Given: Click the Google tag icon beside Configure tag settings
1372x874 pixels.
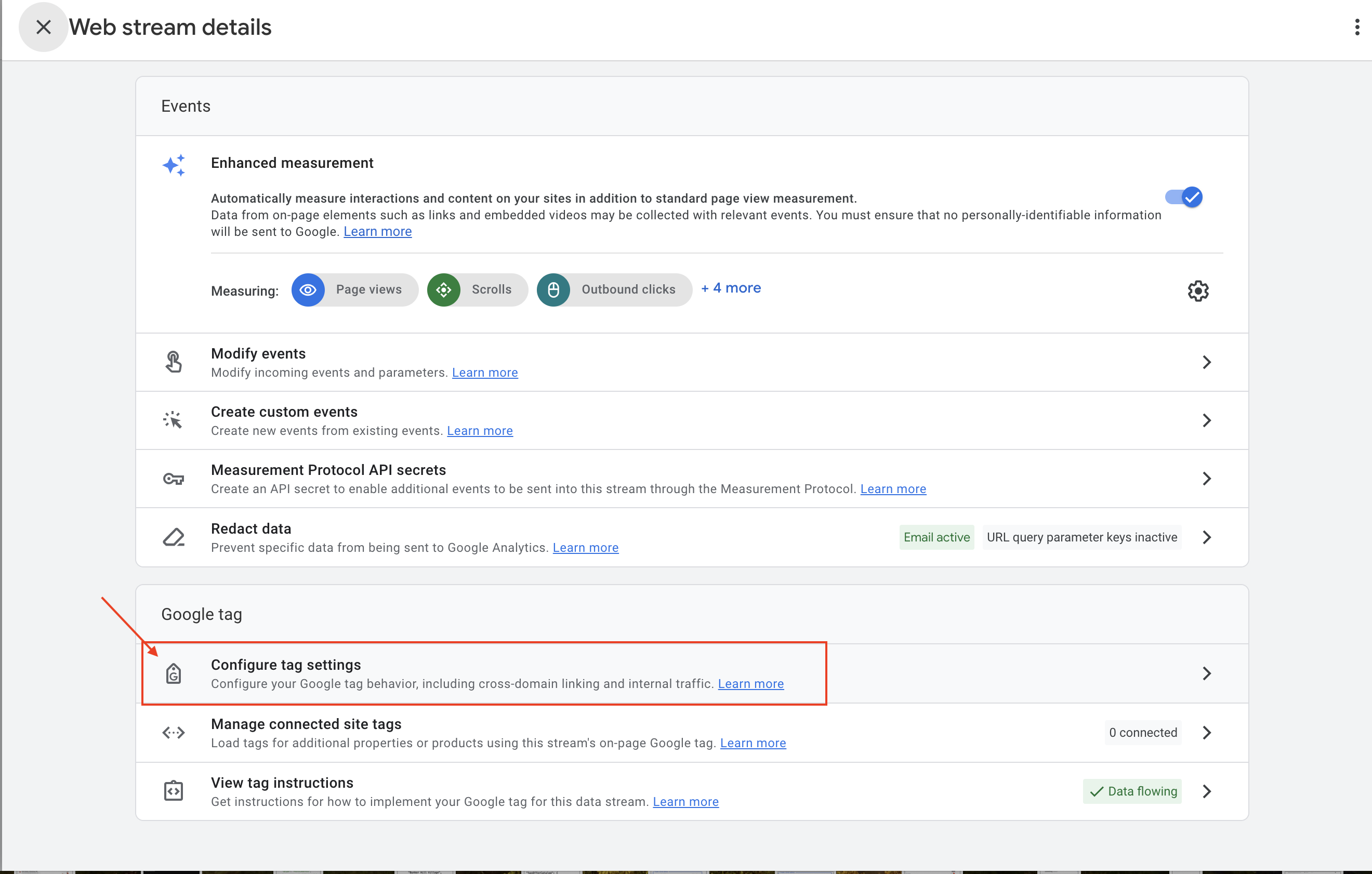Looking at the screenshot, I should click(173, 673).
